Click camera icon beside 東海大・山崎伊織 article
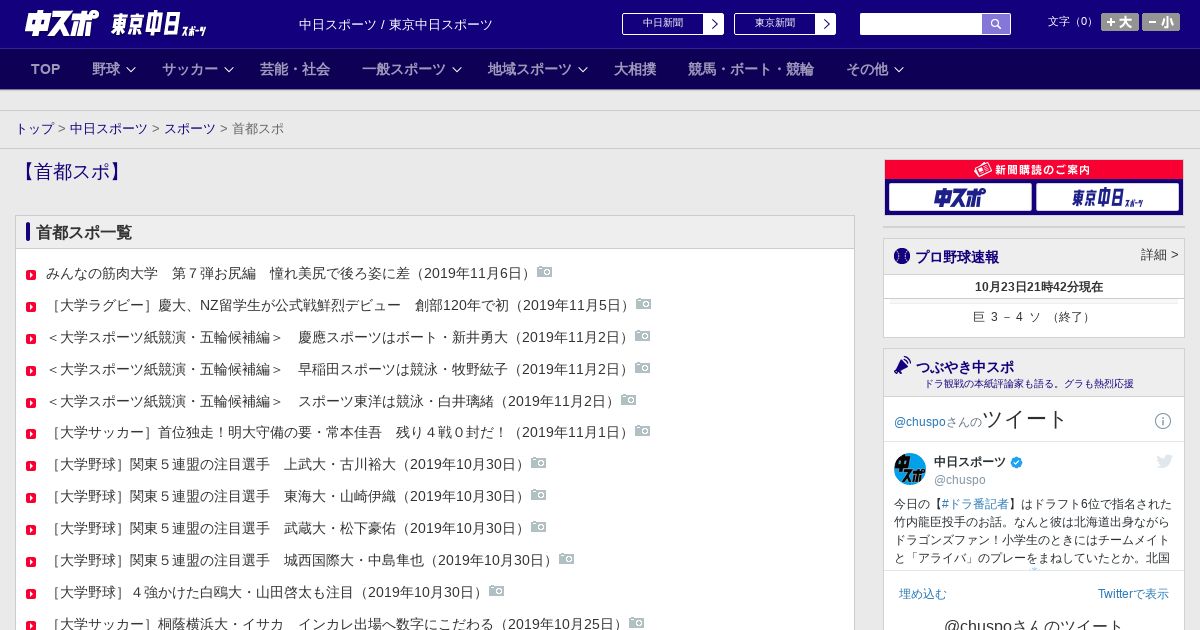Image resolution: width=1200 pixels, height=630 pixels. 539,495
